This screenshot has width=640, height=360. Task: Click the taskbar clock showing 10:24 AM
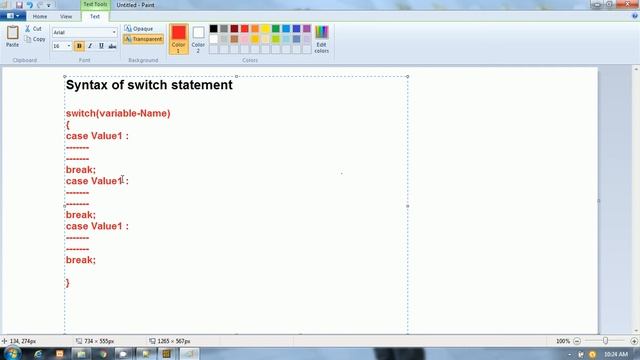616,354
